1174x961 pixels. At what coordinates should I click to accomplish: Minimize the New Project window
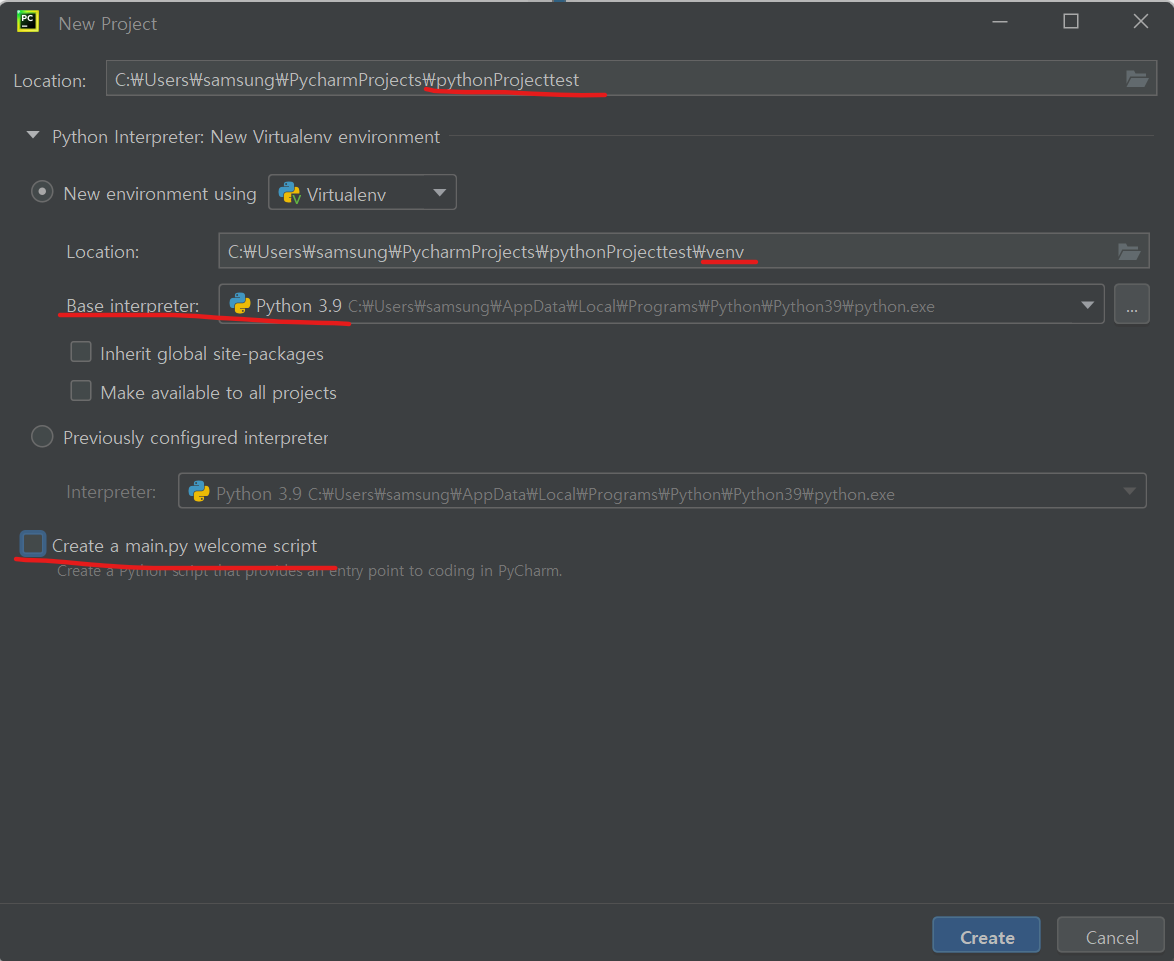point(1000,22)
